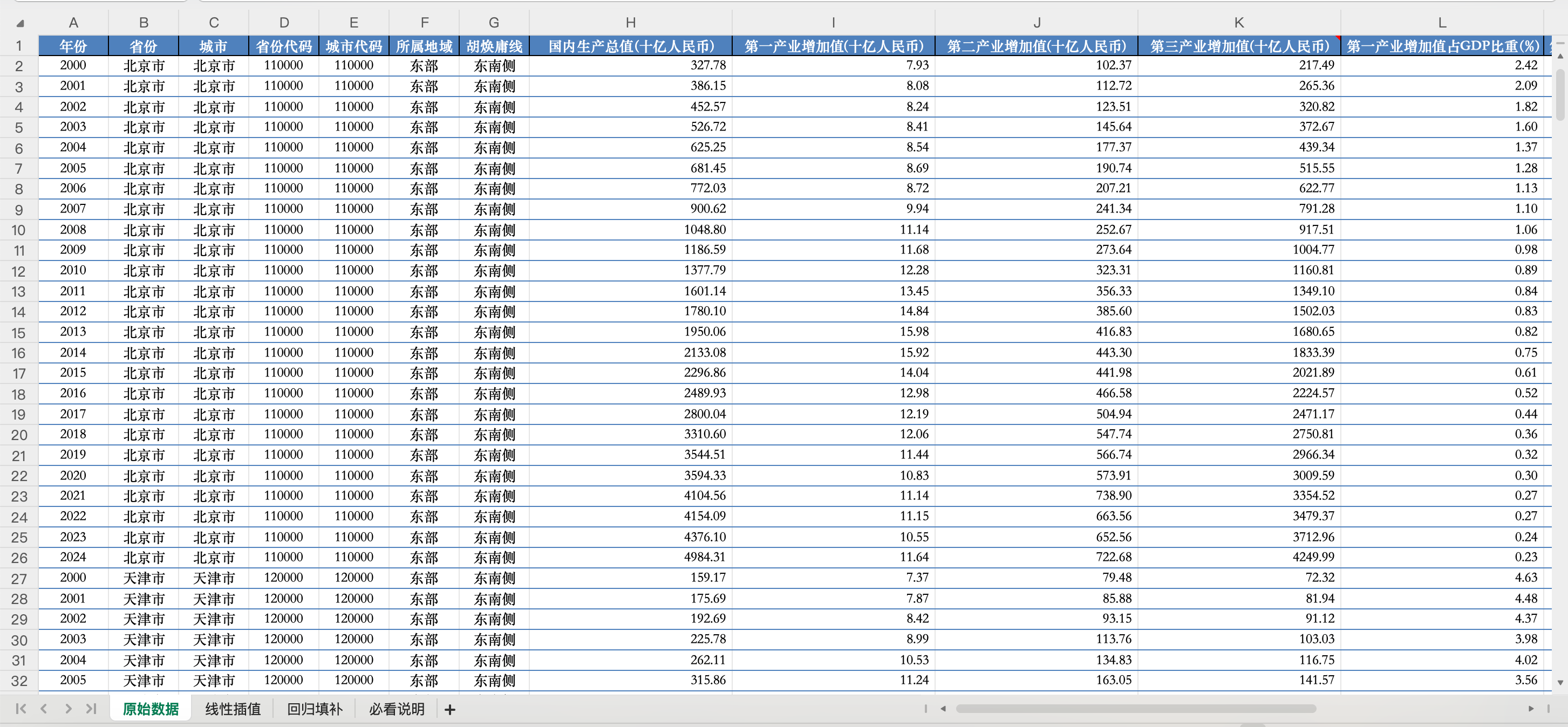Image resolution: width=1568 pixels, height=727 pixels.
Task: Click the vertical scrollbar up arrow
Action: 1560,56
